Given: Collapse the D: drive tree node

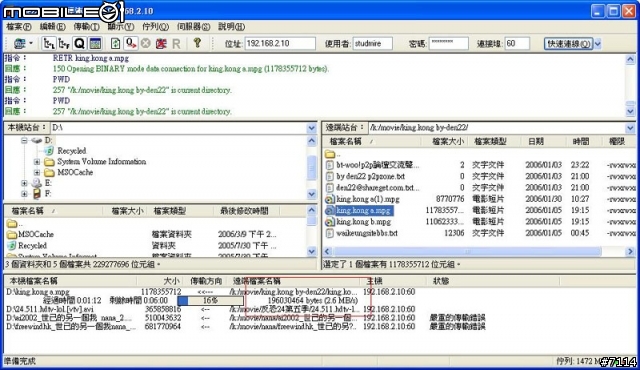Looking at the screenshot, I should pyautogui.click(x=24, y=140).
